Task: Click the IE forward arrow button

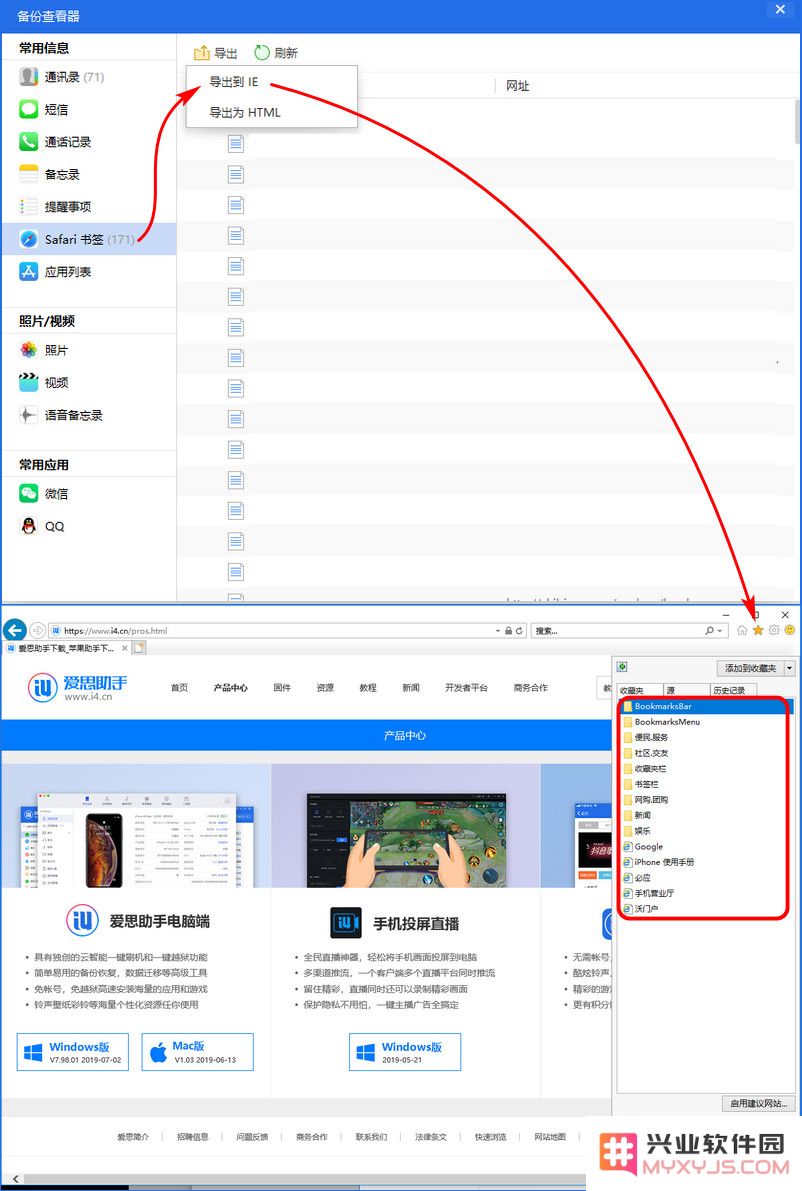Action: click(37, 630)
